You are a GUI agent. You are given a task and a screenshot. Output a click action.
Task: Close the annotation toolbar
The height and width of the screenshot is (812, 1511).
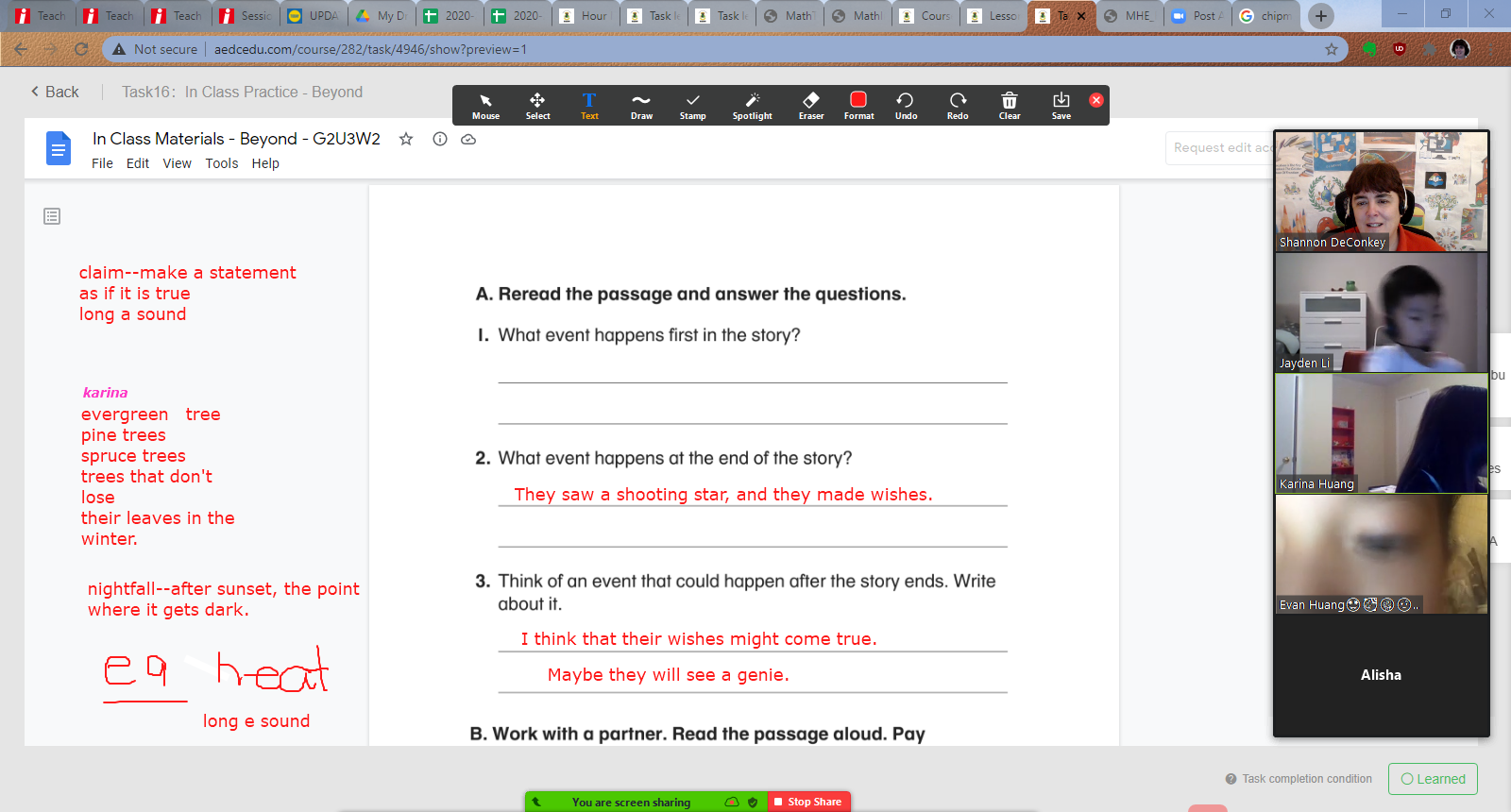1096,100
